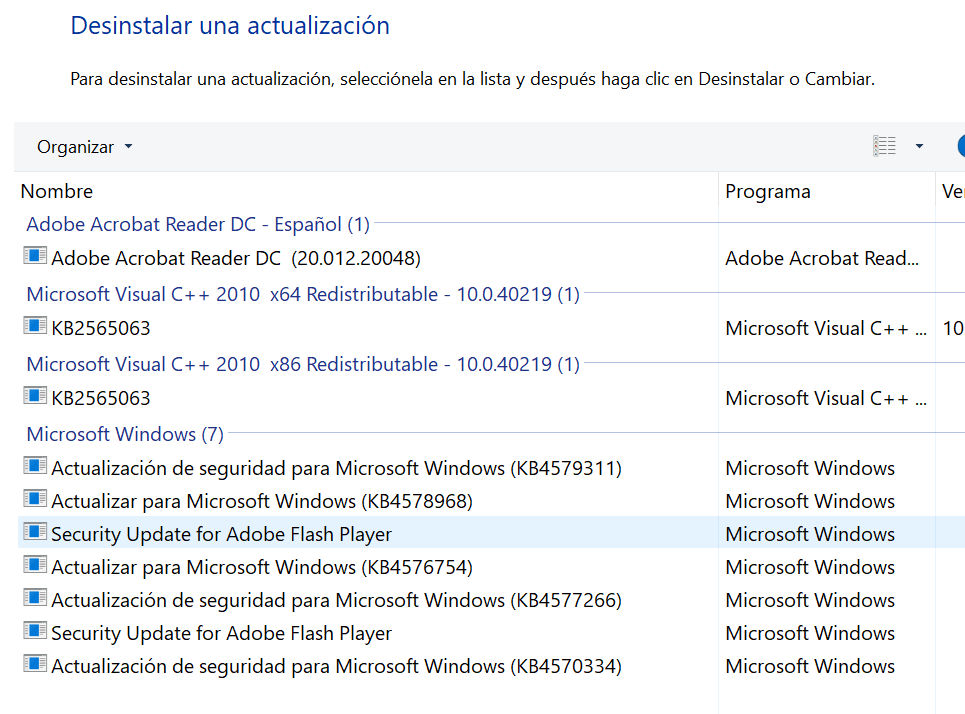Select KB2565063 under the x64 Redistributable group
Screen dimensions: 965x714
[101, 328]
